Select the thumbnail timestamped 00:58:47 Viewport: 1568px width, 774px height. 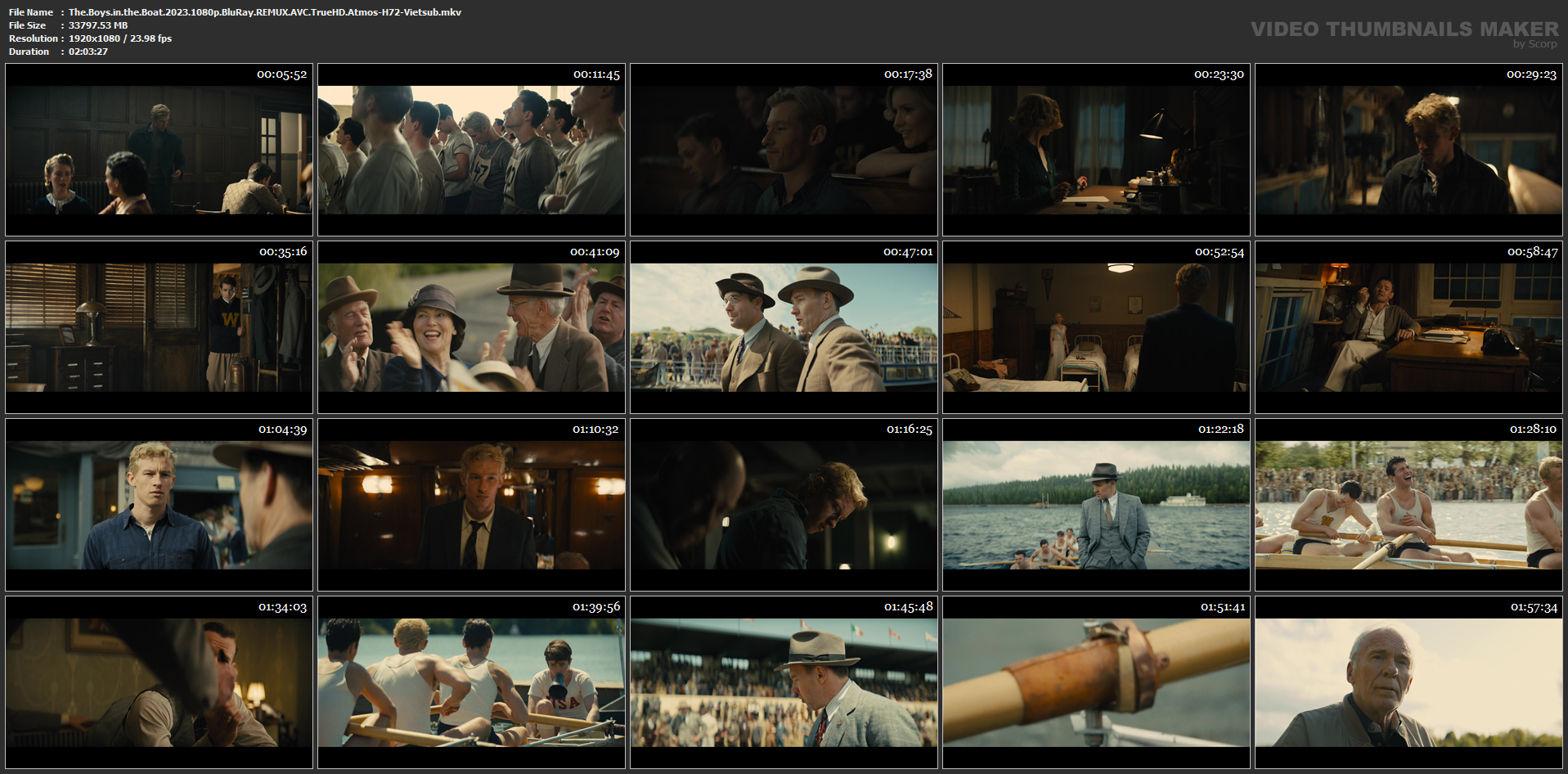(1409, 327)
